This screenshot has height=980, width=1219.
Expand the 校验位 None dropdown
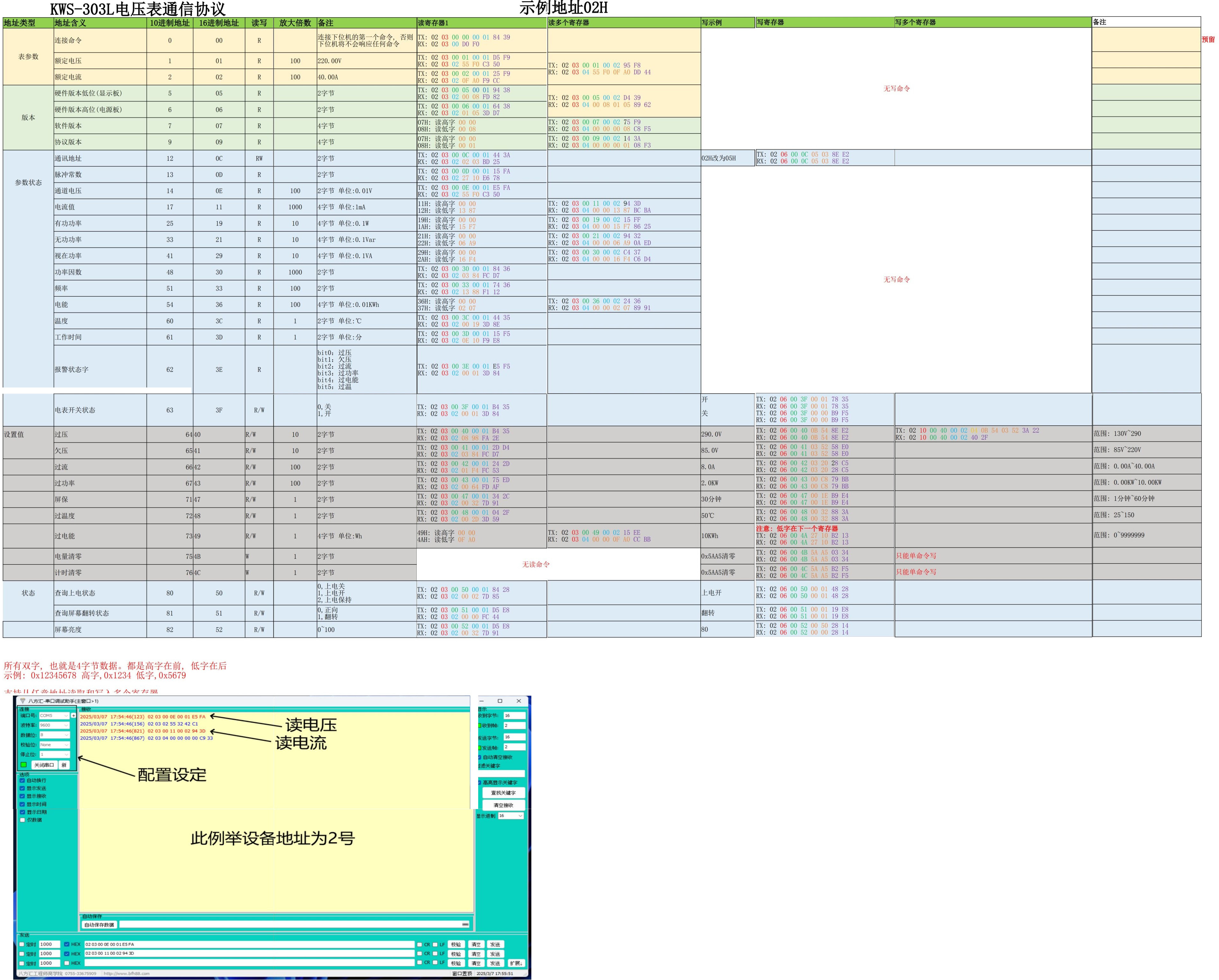click(x=54, y=745)
